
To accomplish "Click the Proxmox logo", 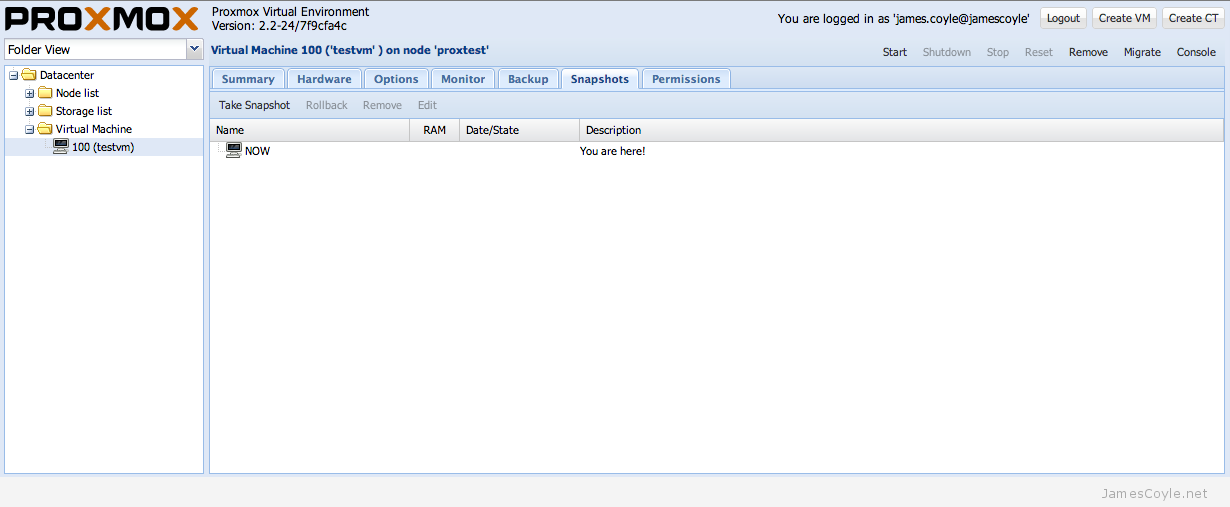I will 102,19.
